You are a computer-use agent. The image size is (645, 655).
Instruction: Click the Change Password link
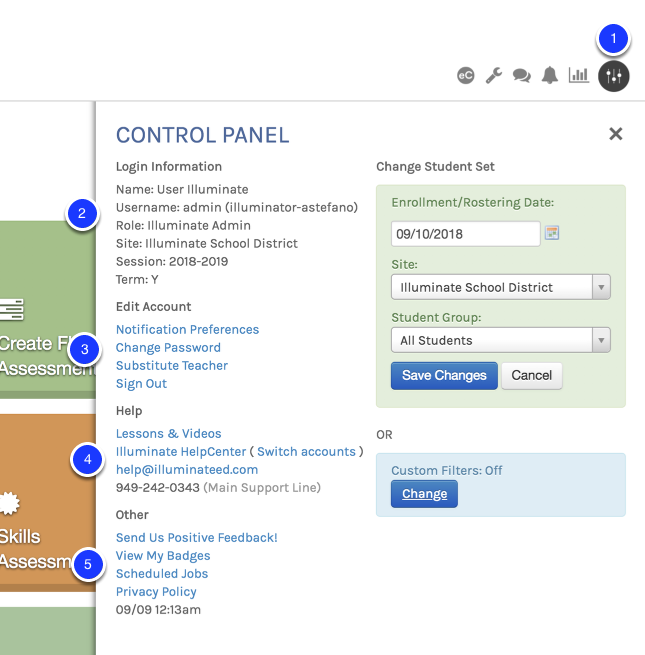(x=168, y=348)
